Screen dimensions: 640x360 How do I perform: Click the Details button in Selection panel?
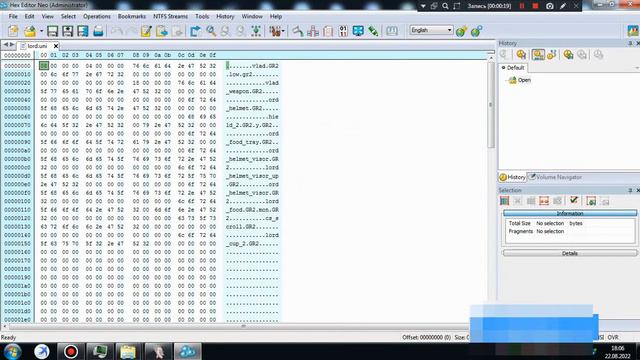[x=570, y=253]
